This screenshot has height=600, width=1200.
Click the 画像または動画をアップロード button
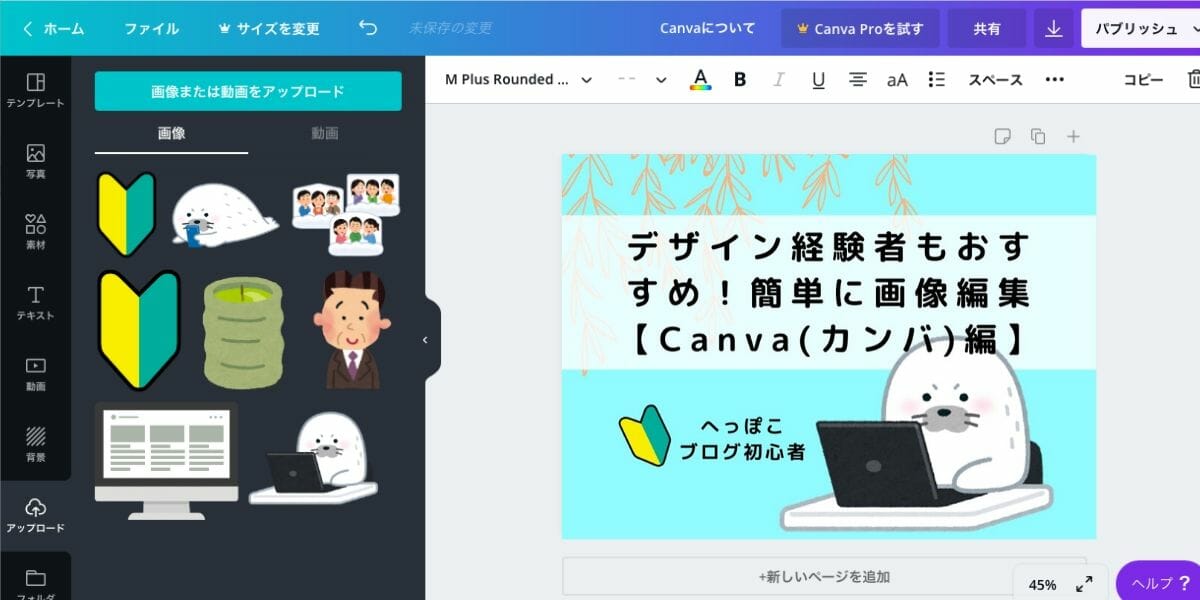248,91
